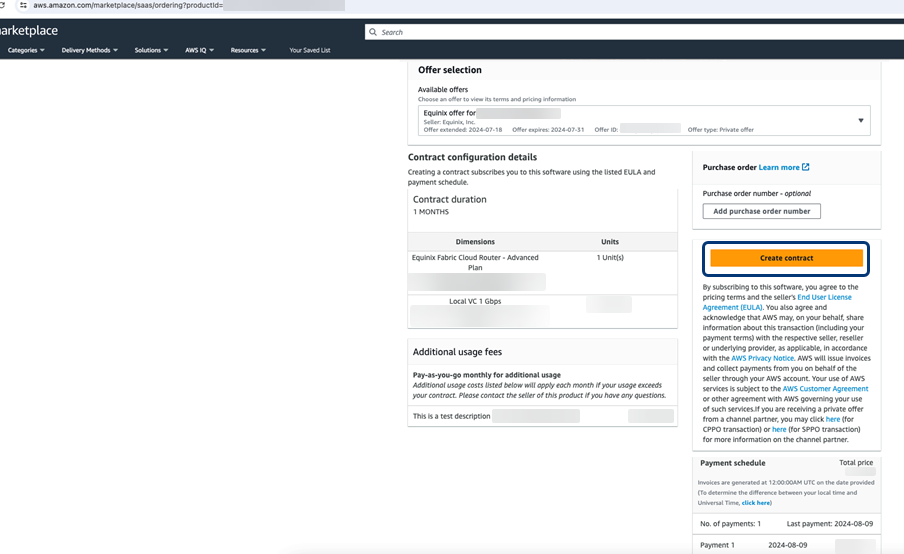This screenshot has width=904, height=554.
Task: Click 'Pay-as-you-go monthly for additional usage' text
Action: pos(487,375)
